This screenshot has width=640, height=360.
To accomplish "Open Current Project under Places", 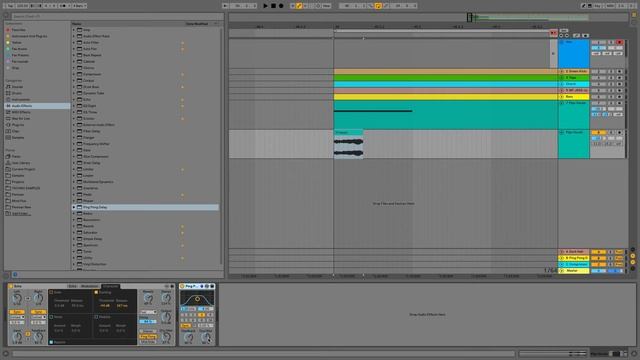I will tap(23, 169).
